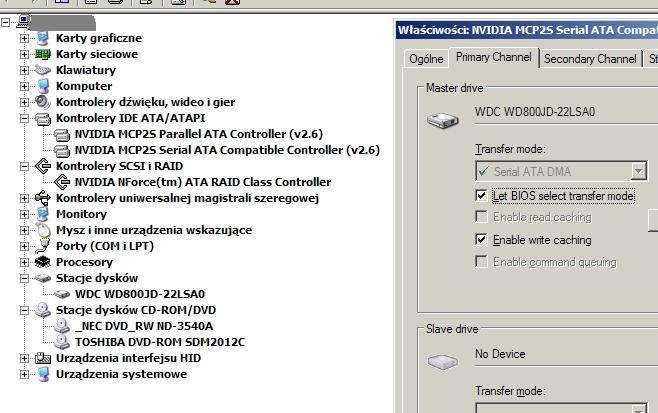This screenshot has height=413, width=658.
Task: Expand the Porty (COM i LPT) node
Action: [x=24, y=246]
